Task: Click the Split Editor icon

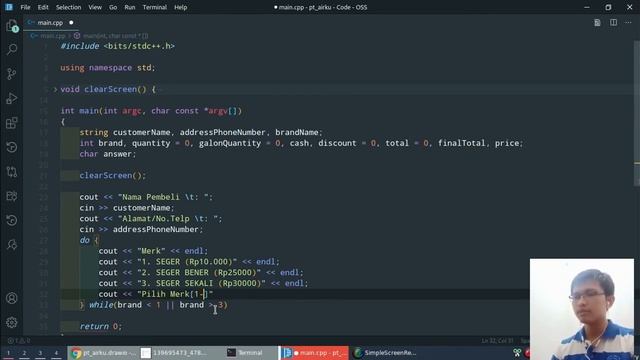Action: [613, 23]
